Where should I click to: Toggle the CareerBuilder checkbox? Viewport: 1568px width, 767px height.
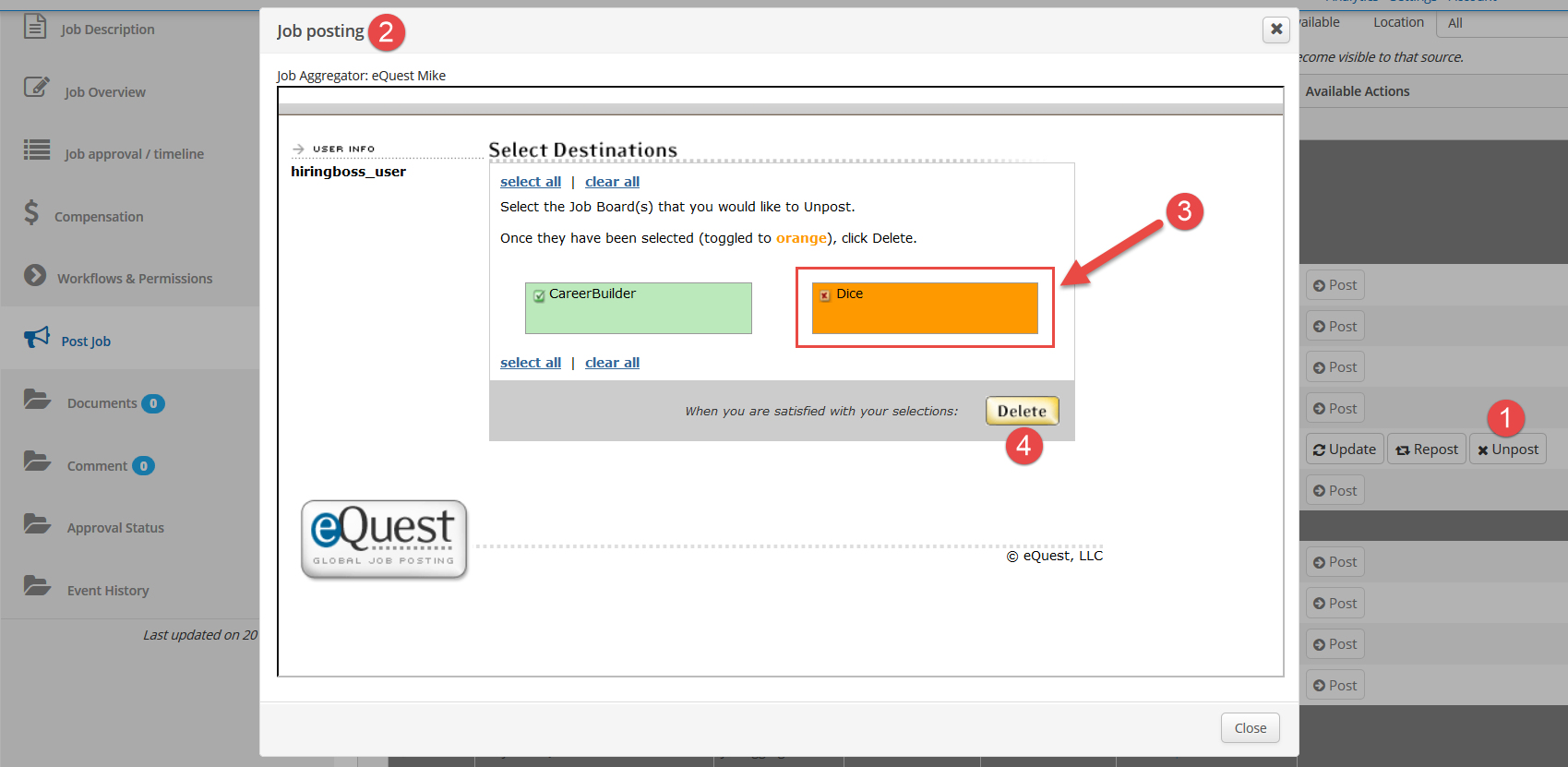(x=539, y=296)
